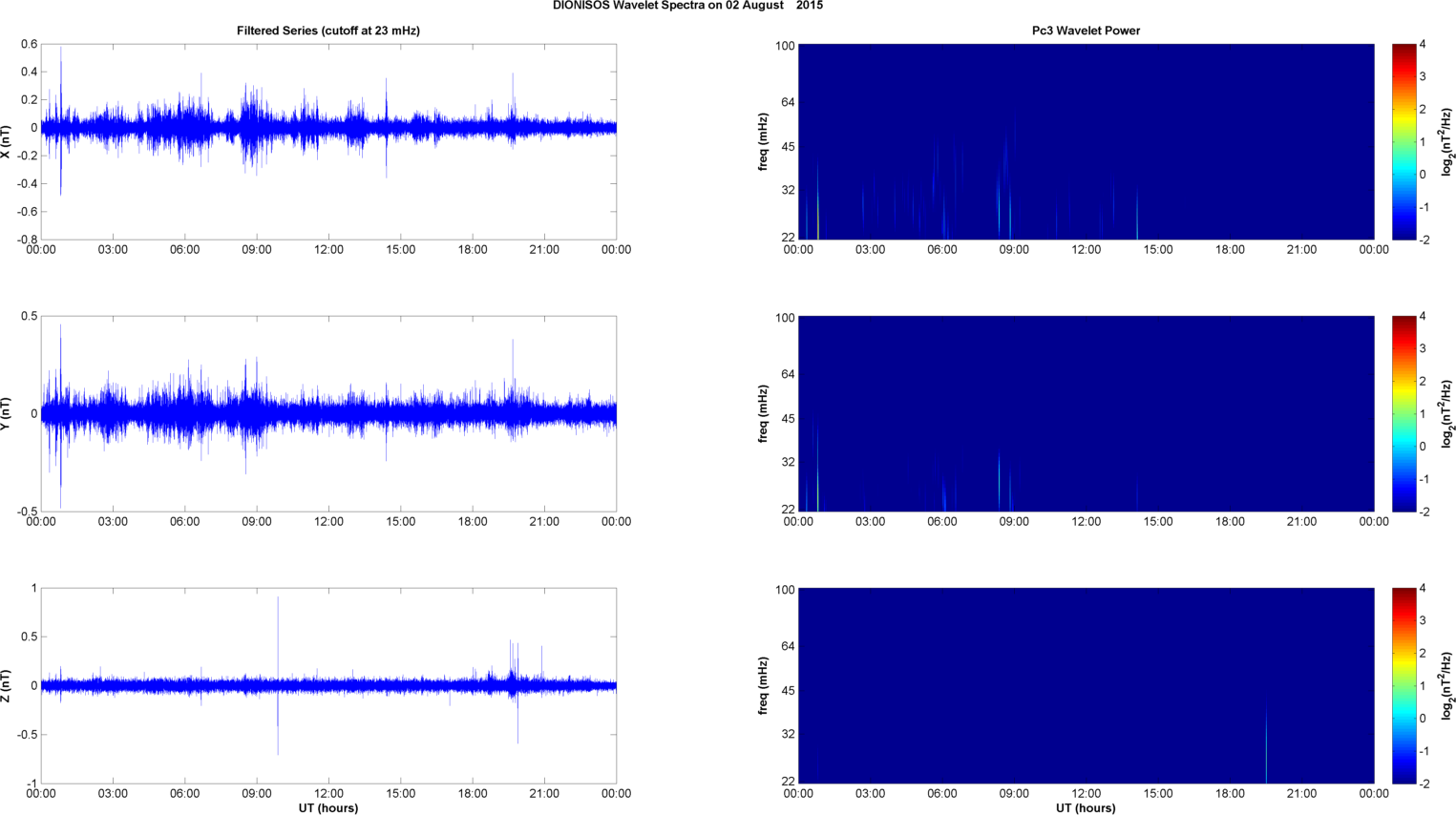Click the log2(nT²/Hz) label of the top colorbar
1456x815 pixels.
[1447, 142]
